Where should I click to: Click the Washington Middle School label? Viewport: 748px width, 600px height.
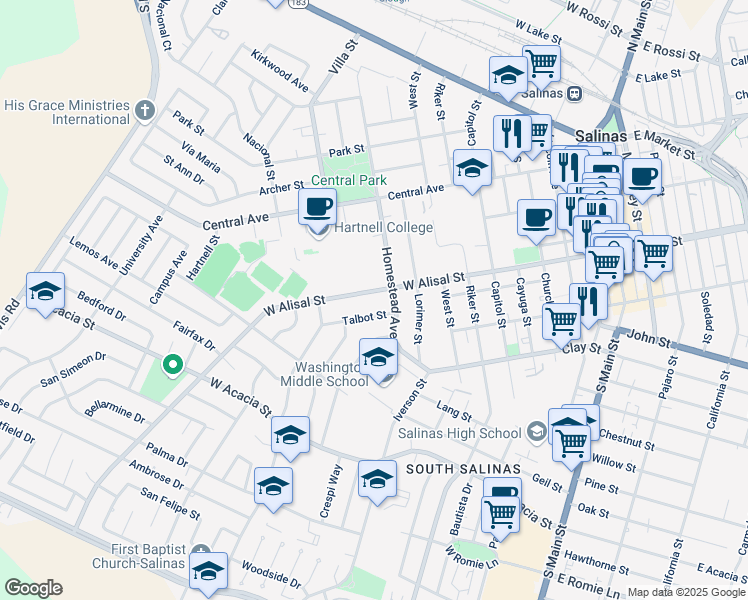(x=324, y=374)
